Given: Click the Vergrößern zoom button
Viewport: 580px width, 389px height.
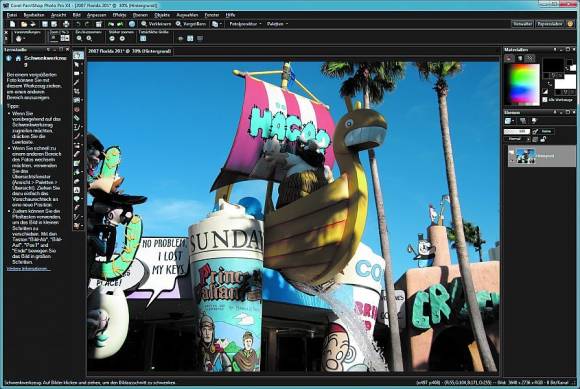Looking at the screenshot, I should (191, 24).
